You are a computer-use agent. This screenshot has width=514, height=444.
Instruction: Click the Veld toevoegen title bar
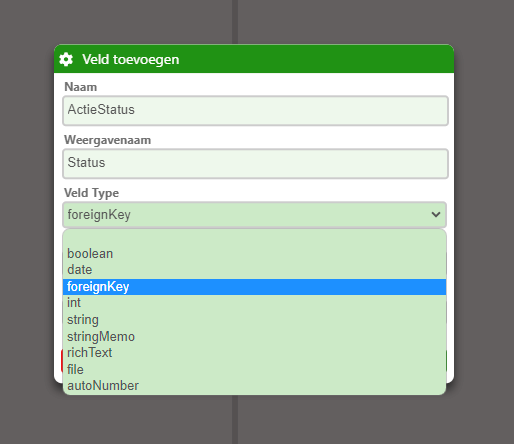(254, 59)
